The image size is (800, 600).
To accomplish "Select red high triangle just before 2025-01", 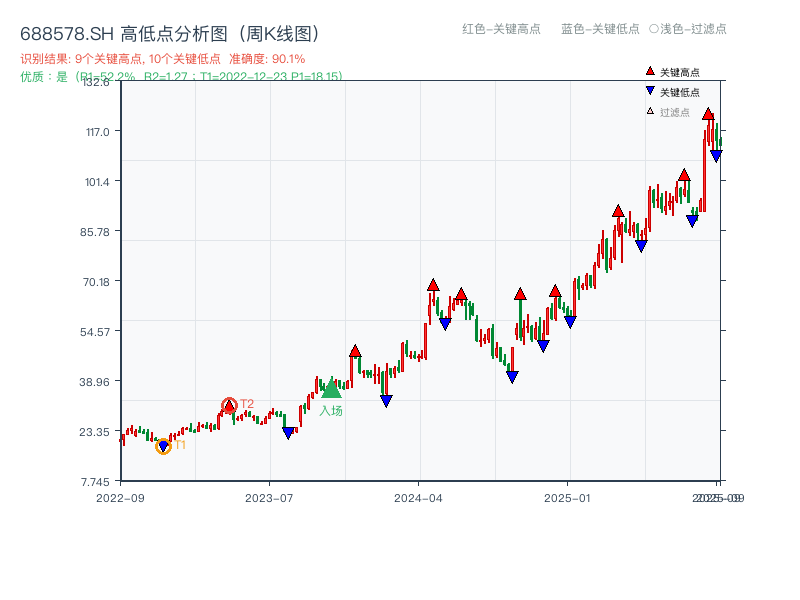I will tap(555, 291).
